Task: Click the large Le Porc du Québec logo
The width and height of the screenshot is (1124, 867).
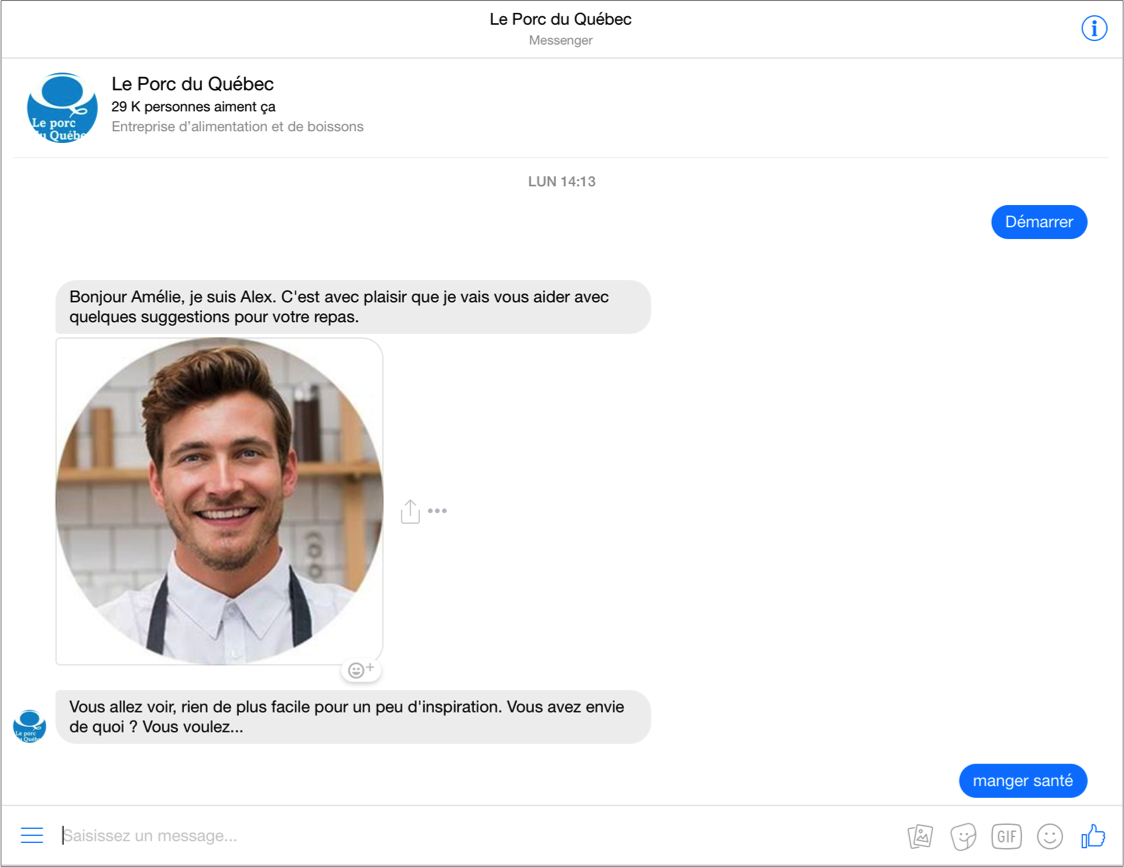Action: 62,107
